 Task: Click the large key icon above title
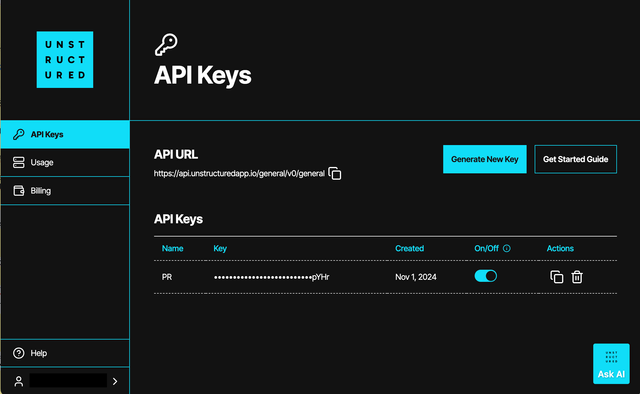(166, 44)
